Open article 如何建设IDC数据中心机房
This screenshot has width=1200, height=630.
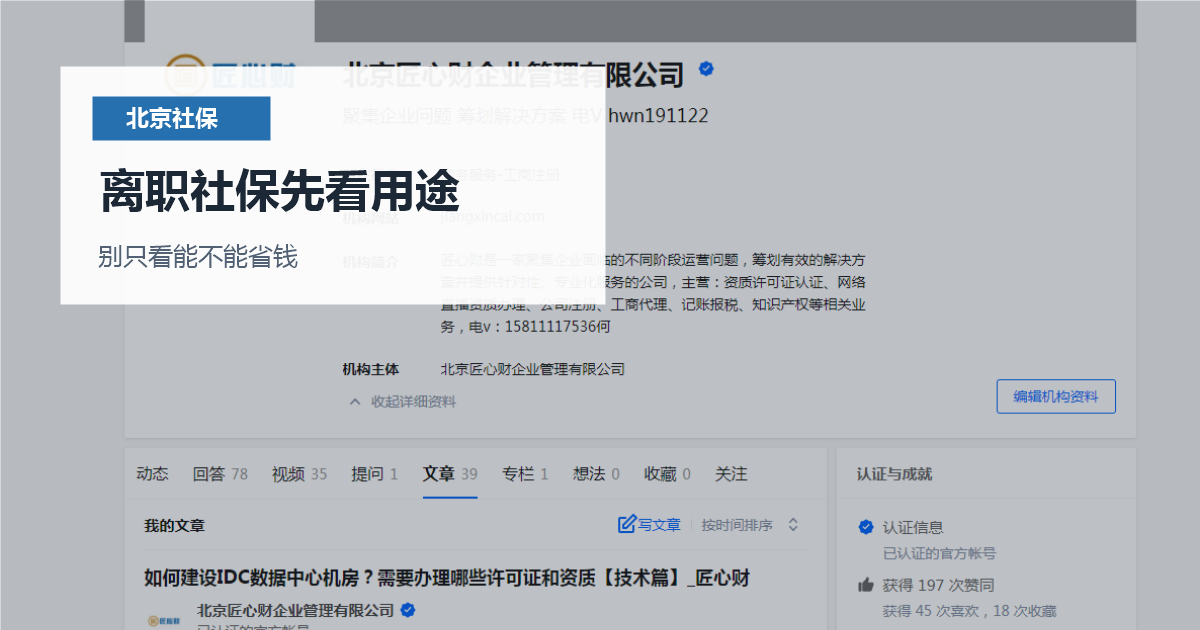point(447,578)
